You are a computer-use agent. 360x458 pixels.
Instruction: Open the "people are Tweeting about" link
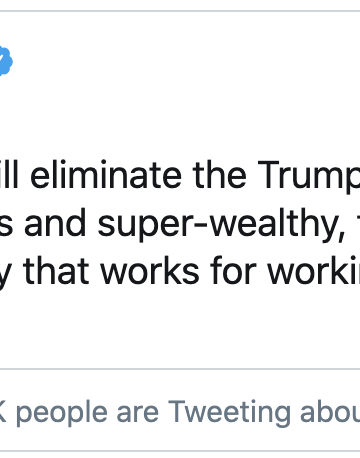pyautogui.click(x=180, y=412)
